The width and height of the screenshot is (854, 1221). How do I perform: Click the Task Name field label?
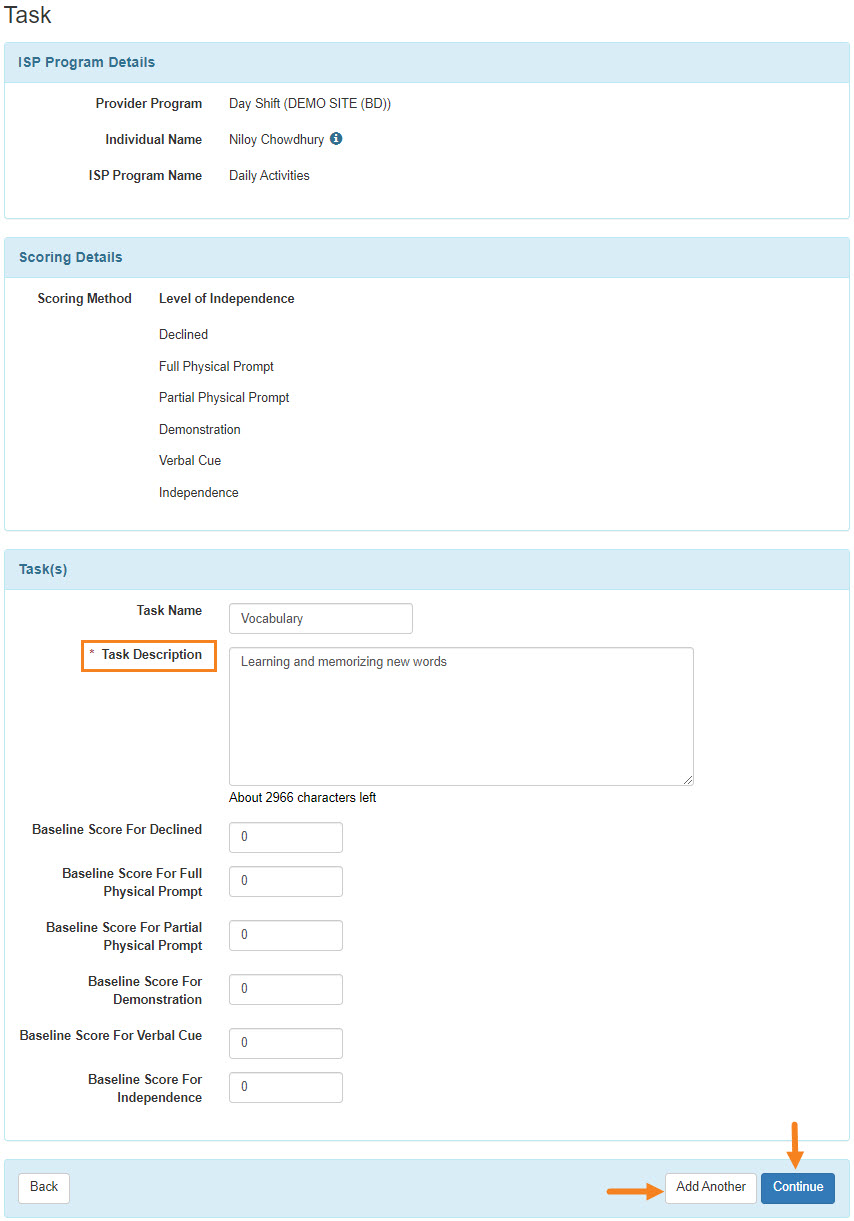[169, 610]
